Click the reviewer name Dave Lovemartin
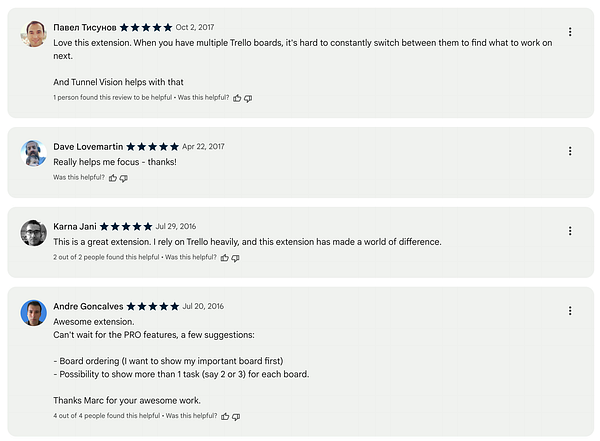600x441 pixels. pyautogui.click(x=88, y=147)
